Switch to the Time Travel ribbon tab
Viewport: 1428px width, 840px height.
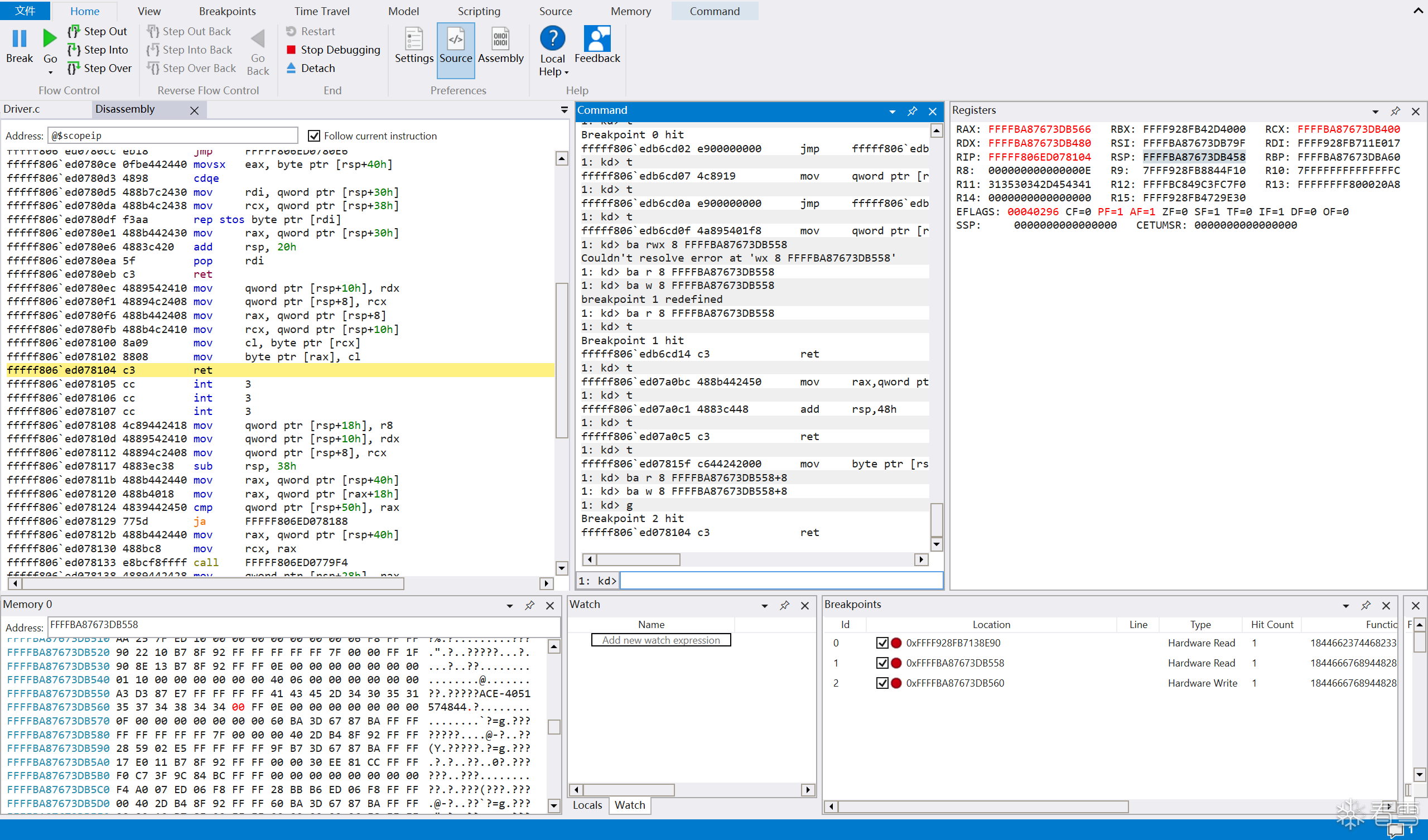pyautogui.click(x=321, y=11)
